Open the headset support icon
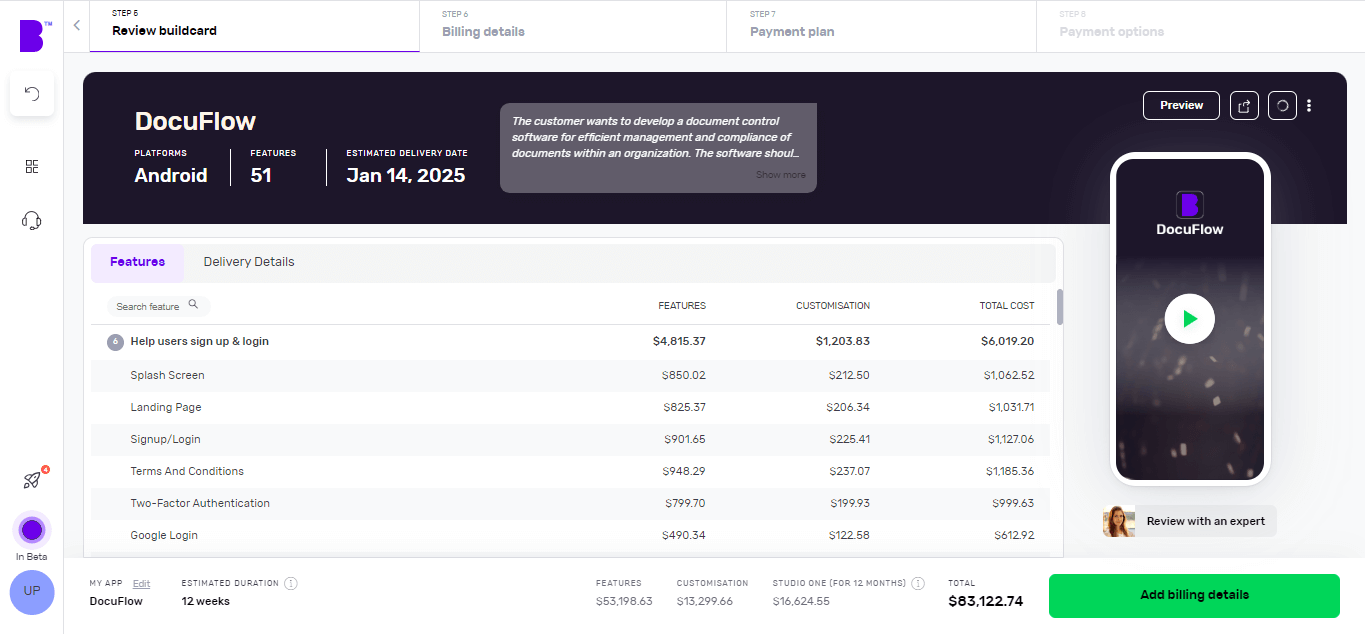This screenshot has width=1365, height=634. 32,221
